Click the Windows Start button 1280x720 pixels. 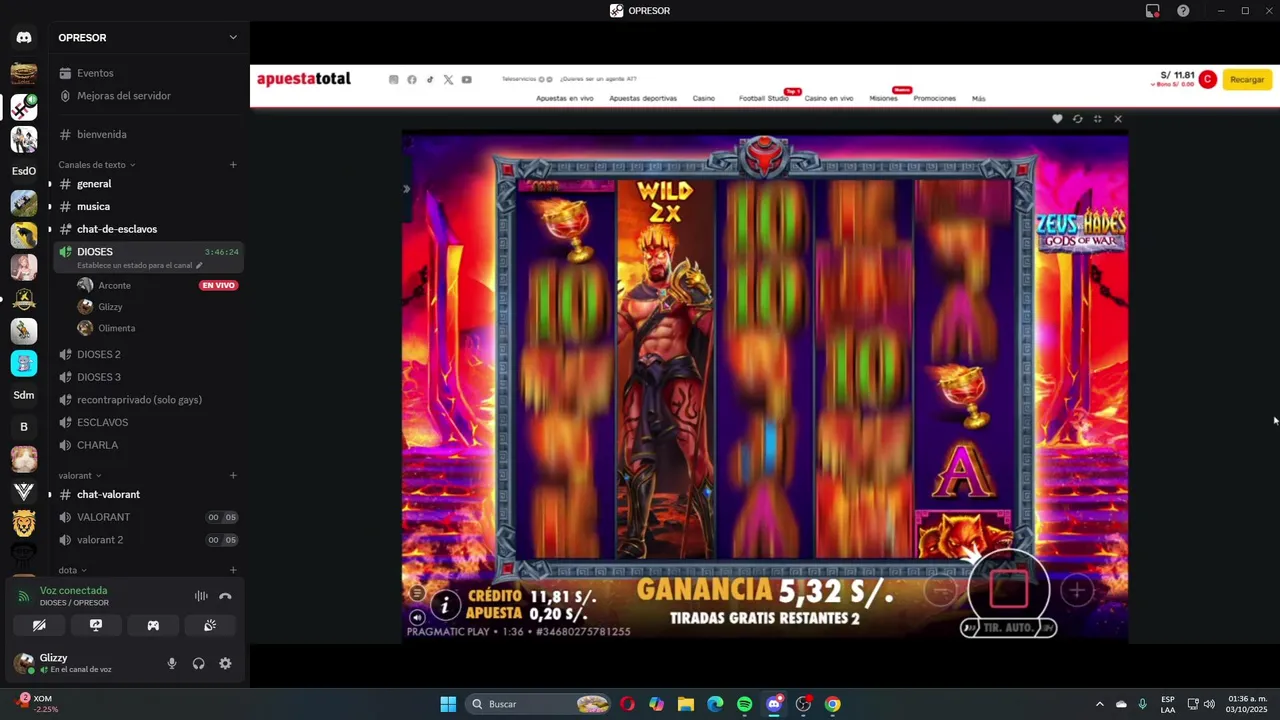tap(448, 704)
